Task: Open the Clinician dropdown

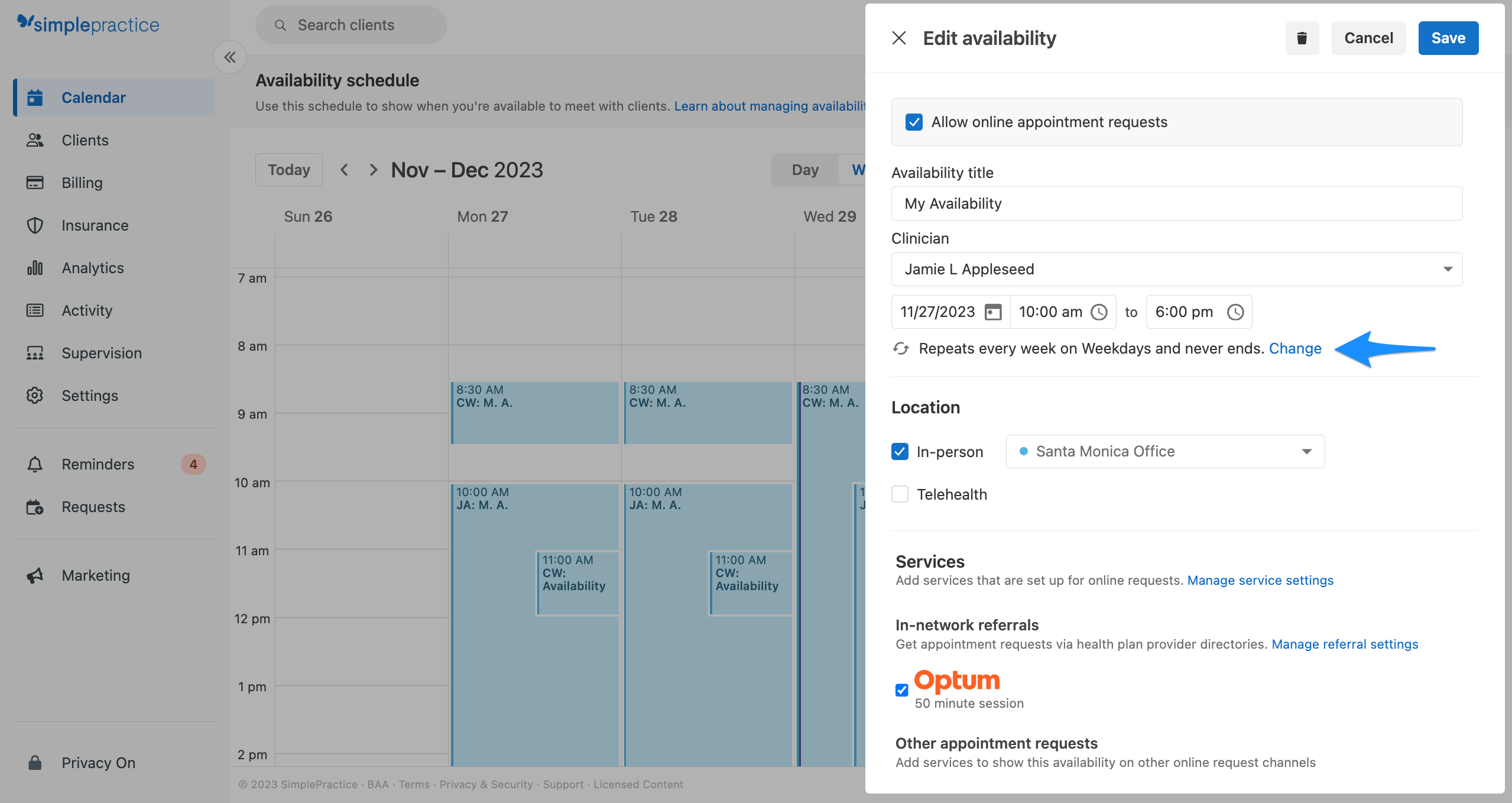Action: pos(1447,269)
